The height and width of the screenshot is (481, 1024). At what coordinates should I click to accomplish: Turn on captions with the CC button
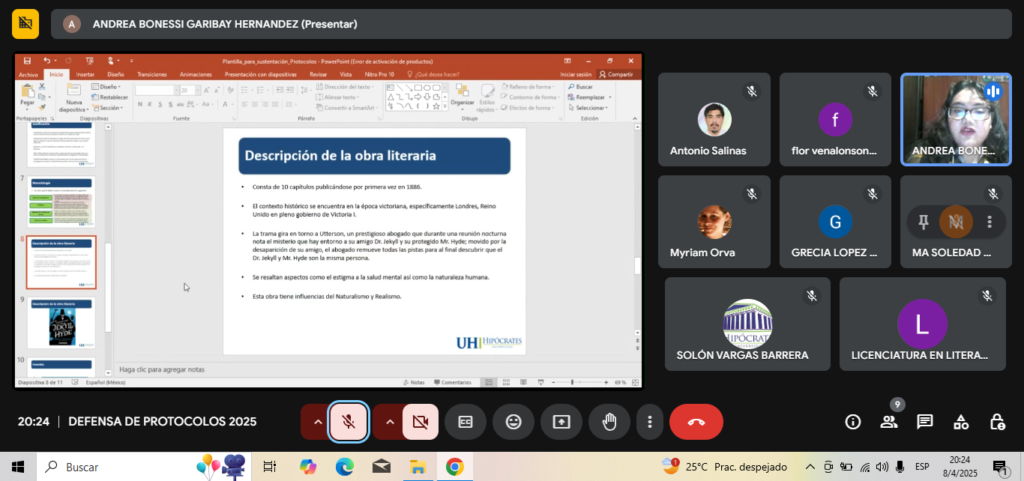point(465,422)
